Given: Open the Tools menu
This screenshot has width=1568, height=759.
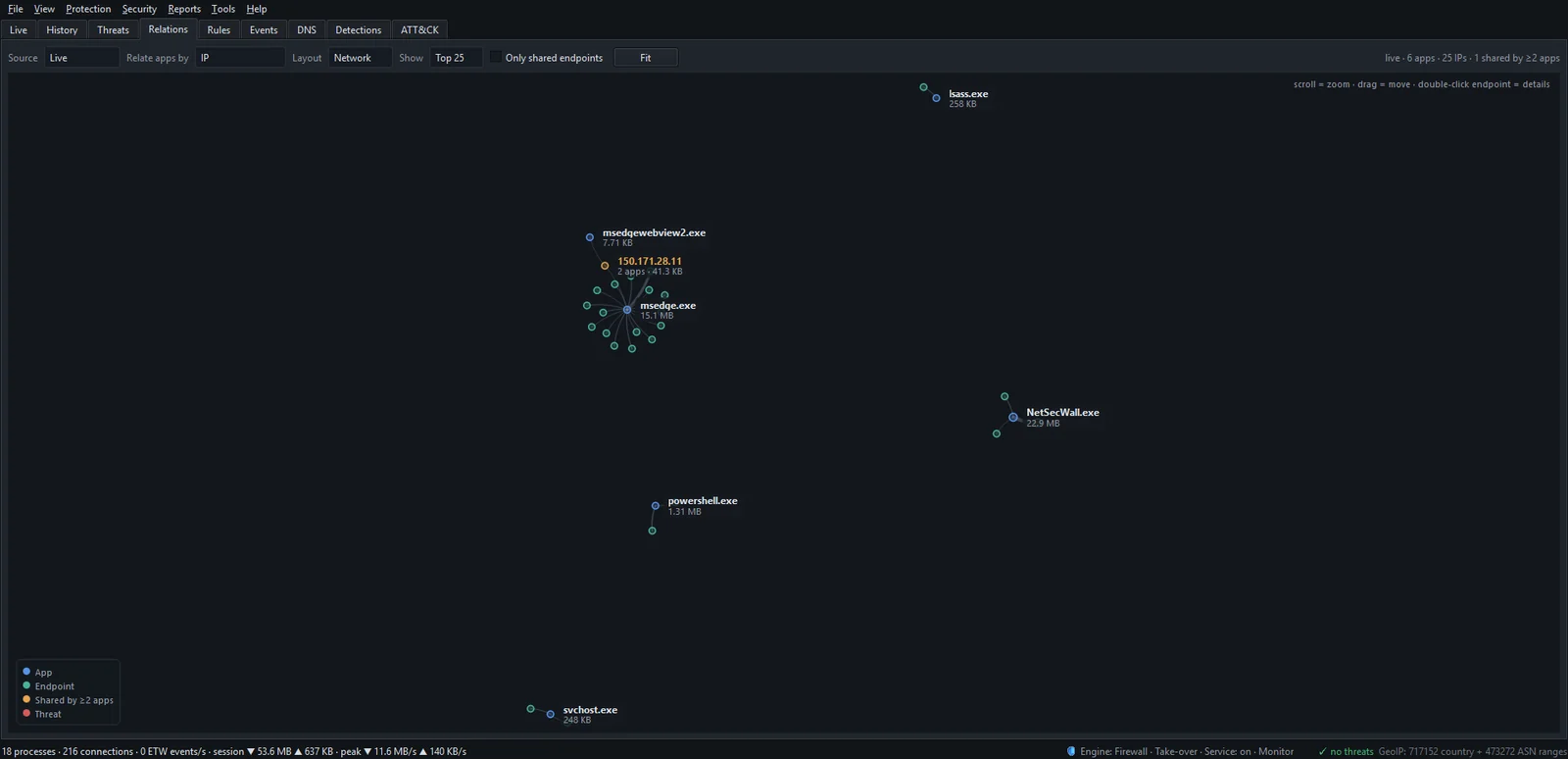Looking at the screenshot, I should 223,9.
